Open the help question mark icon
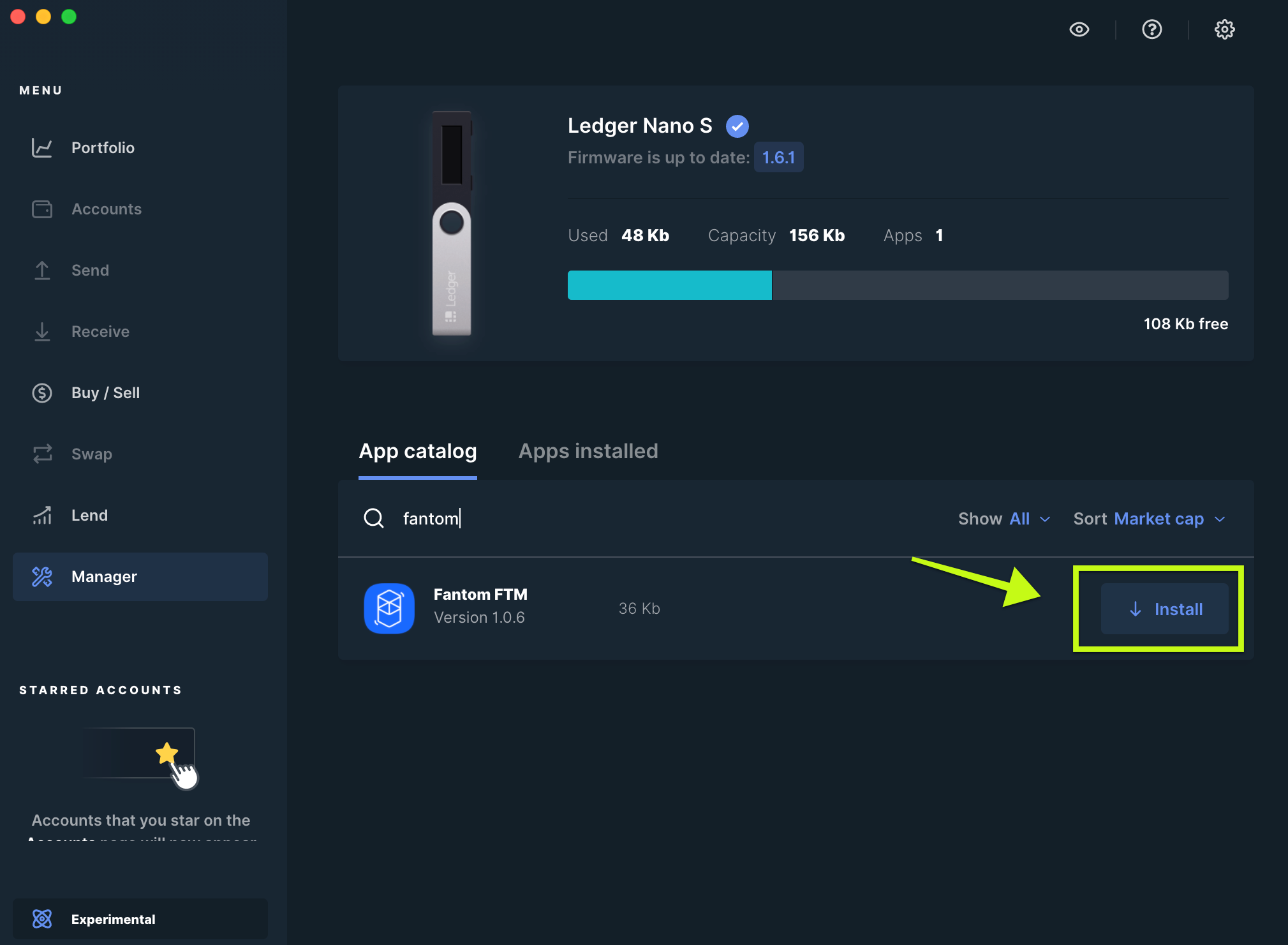Screen dimensions: 1288x945 click(x=1151, y=29)
